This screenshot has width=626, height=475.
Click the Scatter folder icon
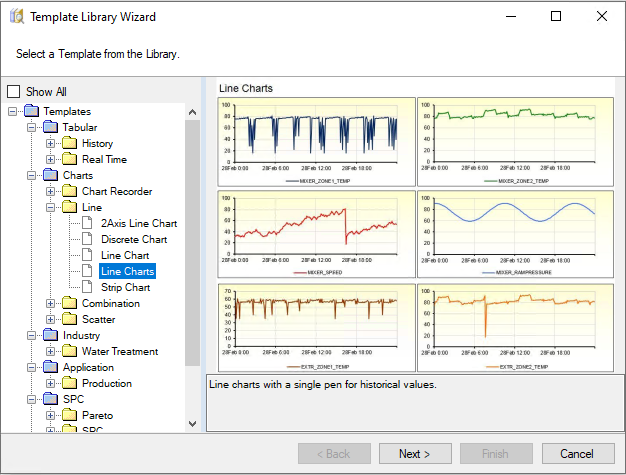click(x=69, y=319)
